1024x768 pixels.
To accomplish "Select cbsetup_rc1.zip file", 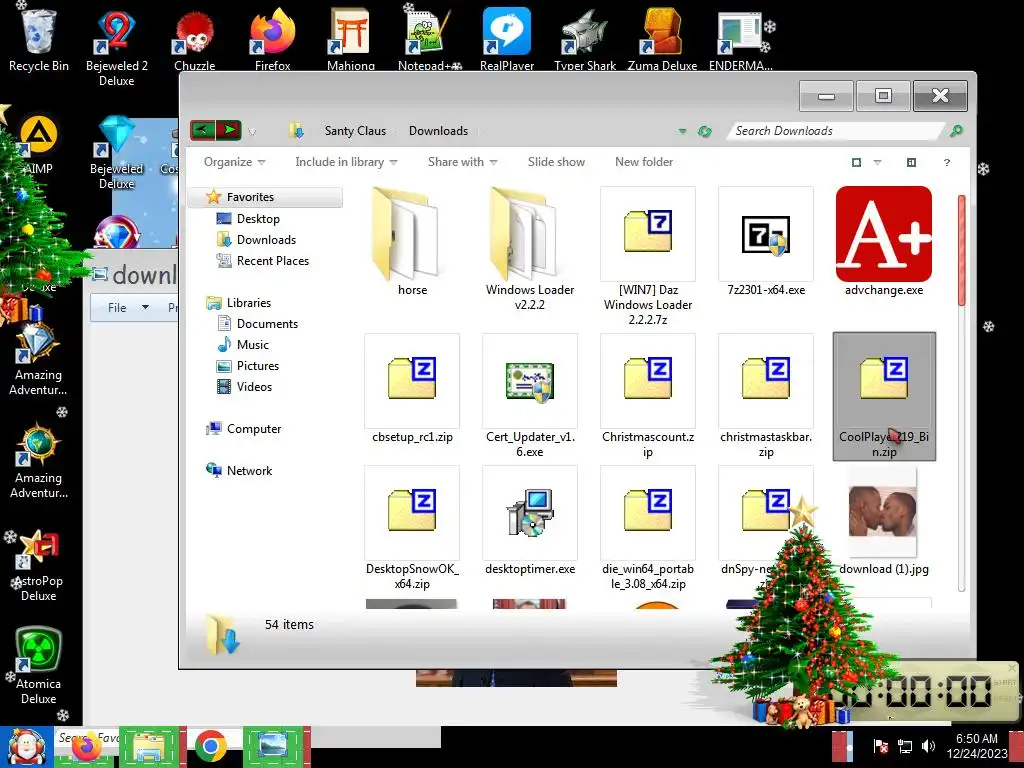I will [x=412, y=389].
